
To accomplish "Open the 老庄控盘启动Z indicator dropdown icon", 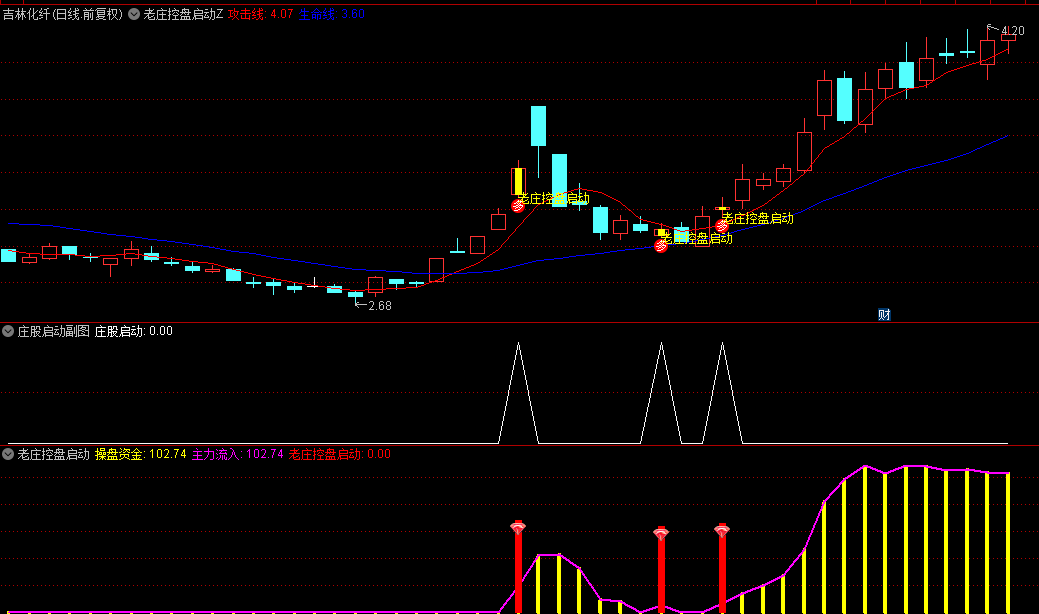I will coord(134,14).
